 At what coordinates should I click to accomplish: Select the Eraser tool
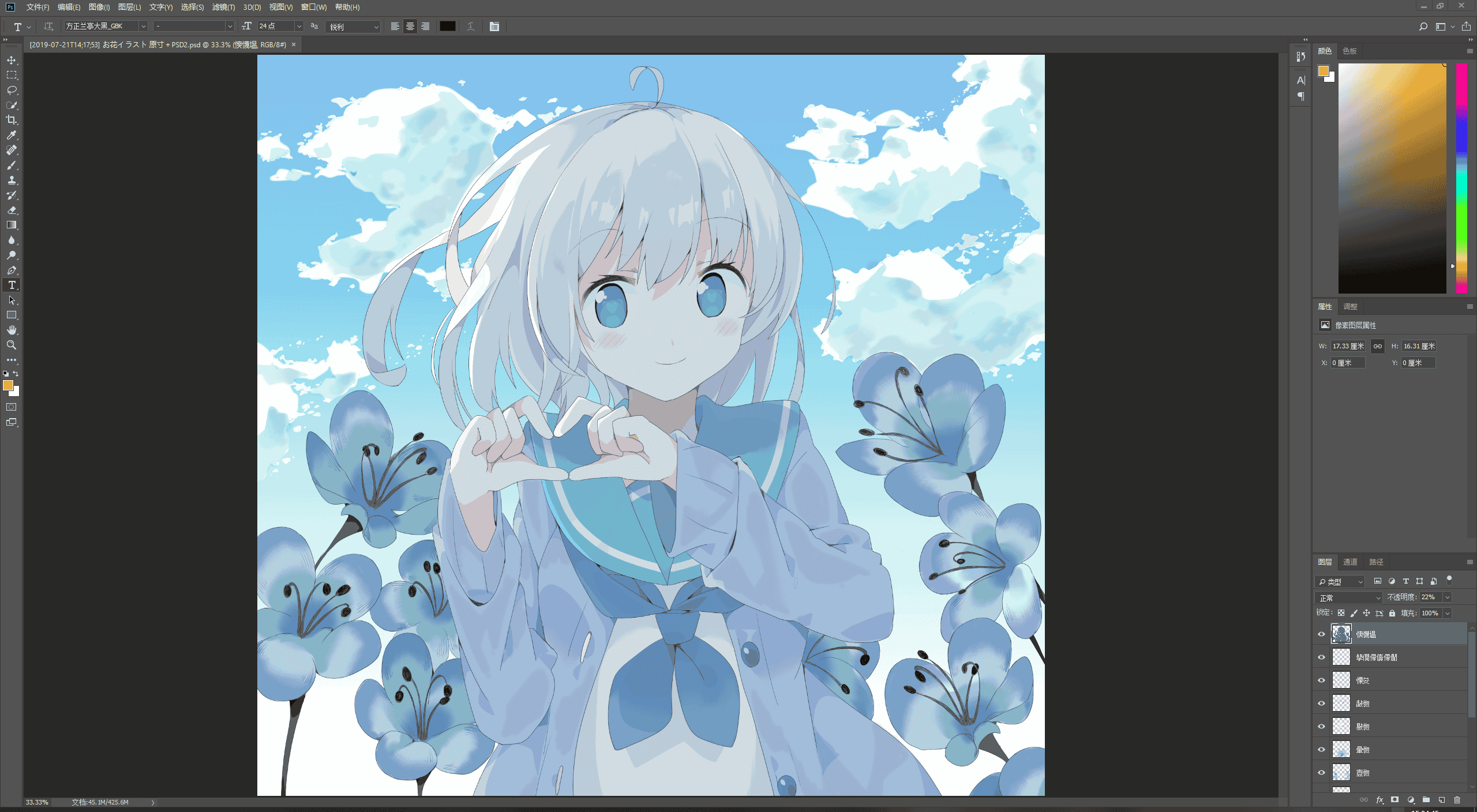pos(12,210)
